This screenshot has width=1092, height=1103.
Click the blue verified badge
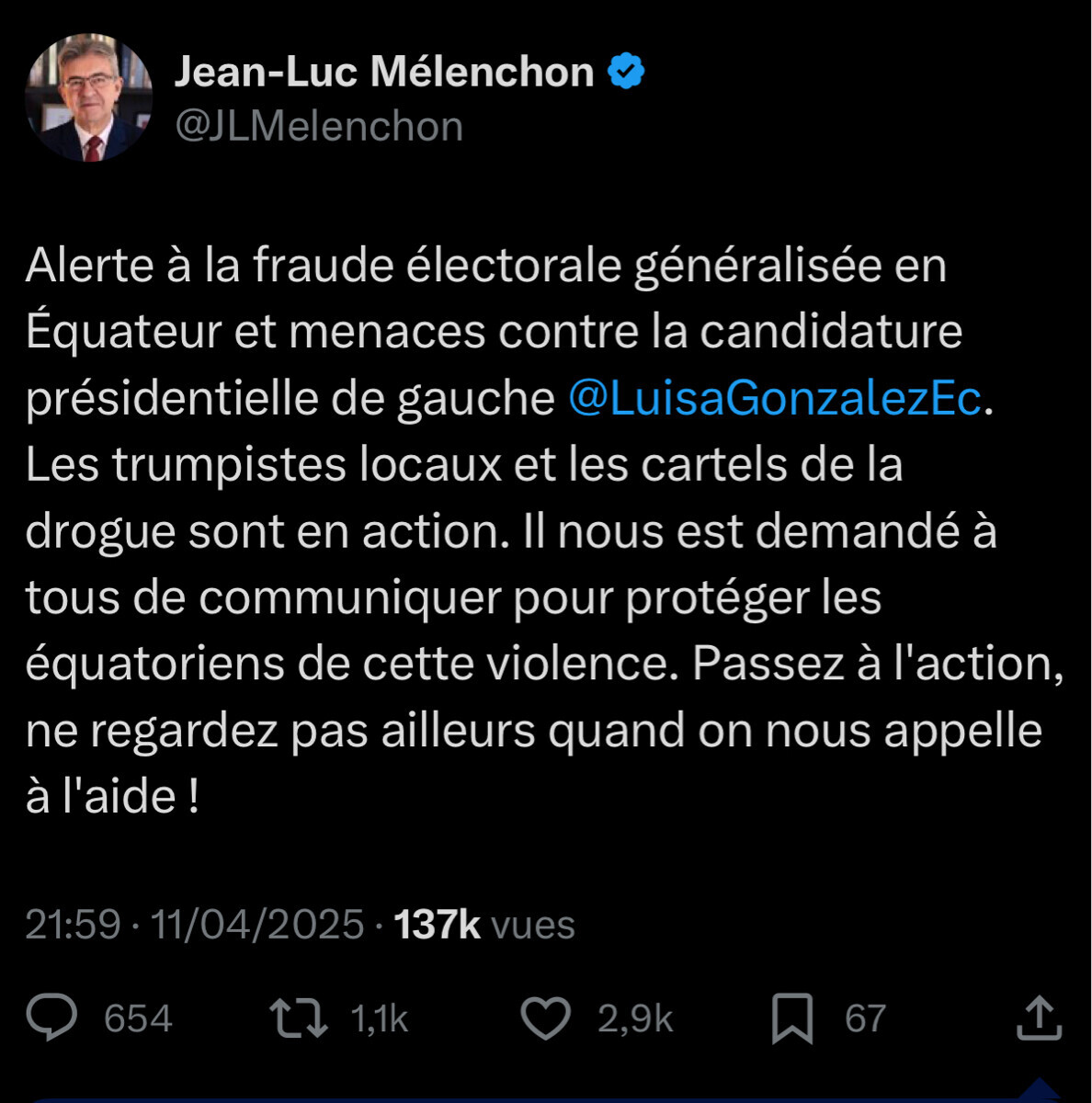point(626,72)
